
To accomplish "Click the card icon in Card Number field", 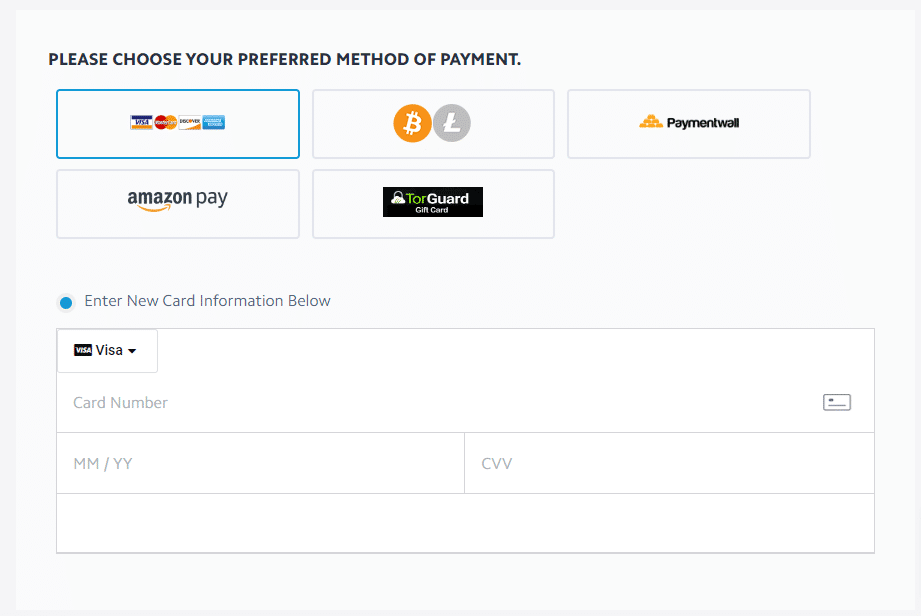I will point(836,402).
